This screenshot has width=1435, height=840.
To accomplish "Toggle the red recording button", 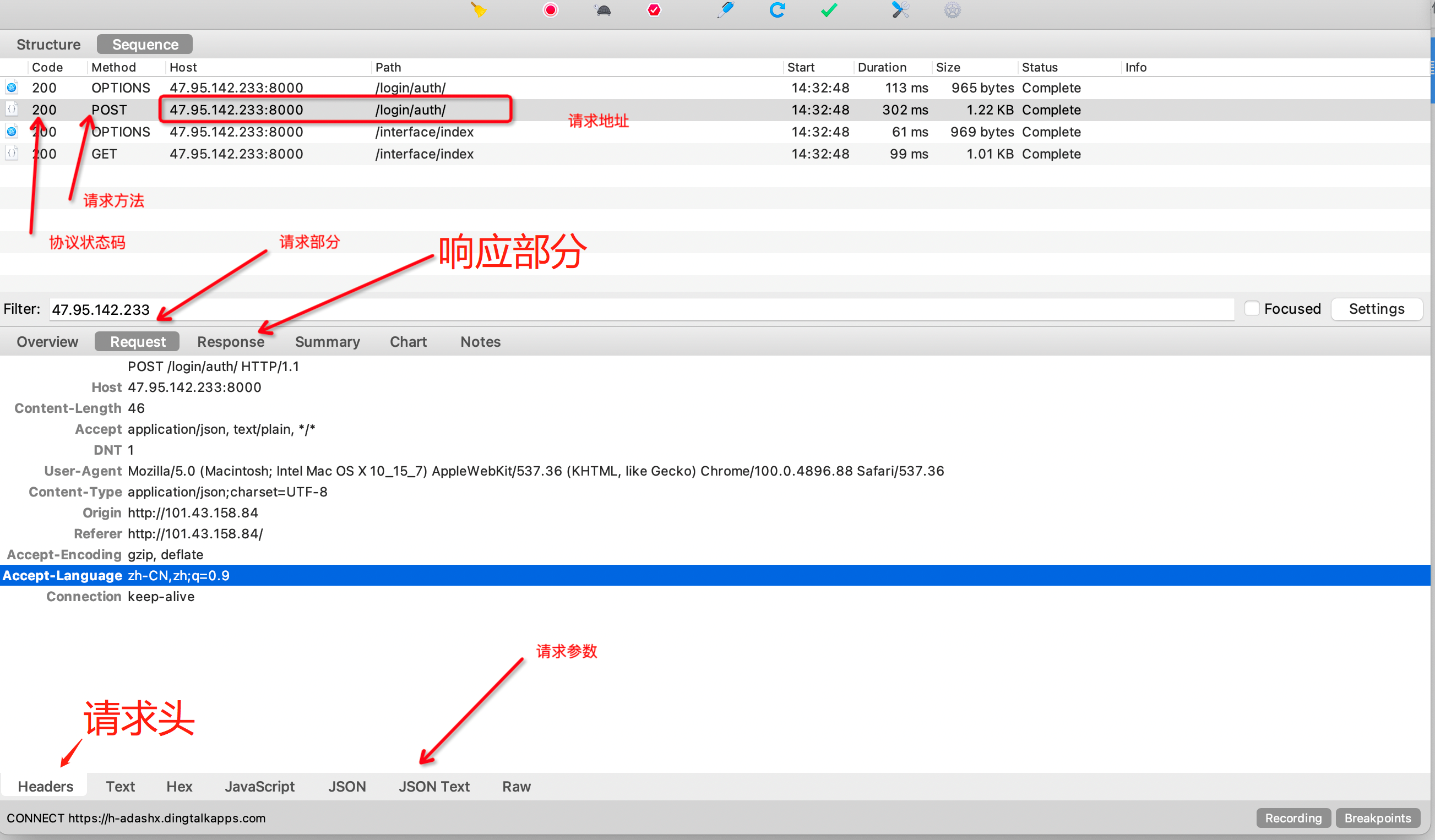I will (x=550, y=10).
